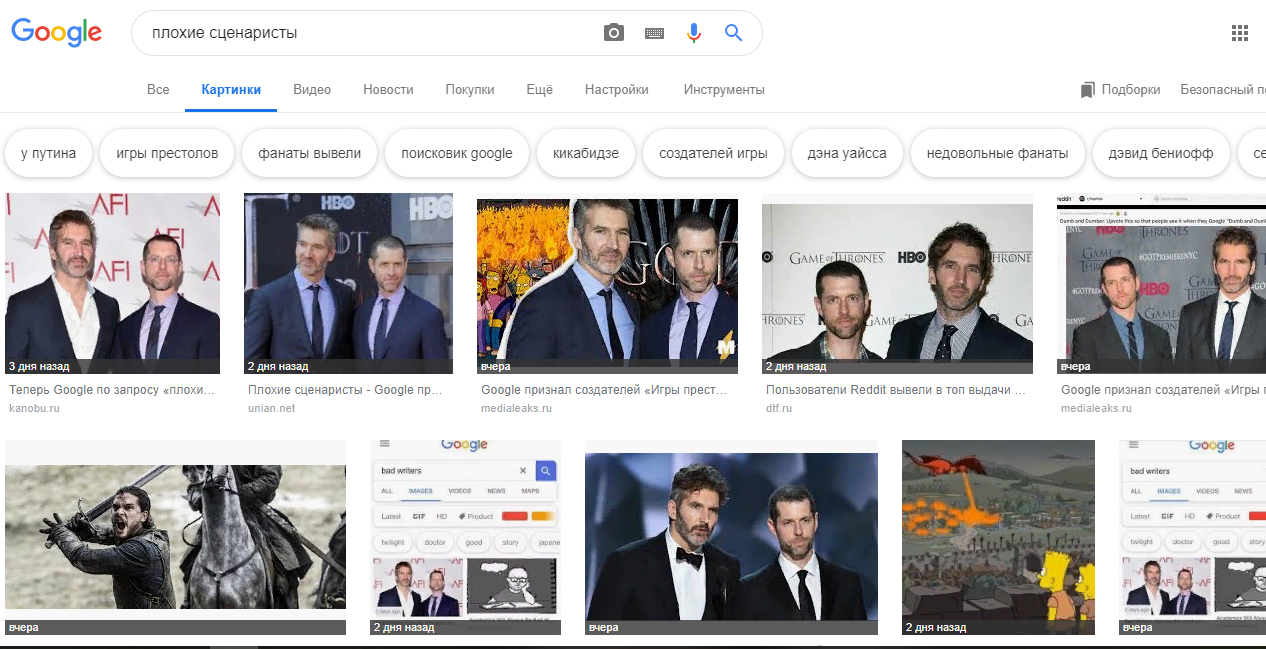The width and height of the screenshot is (1266, 649).
Task: Select the игры престолов filter chip
Action: pyautogui.click(x=167, y=153)
